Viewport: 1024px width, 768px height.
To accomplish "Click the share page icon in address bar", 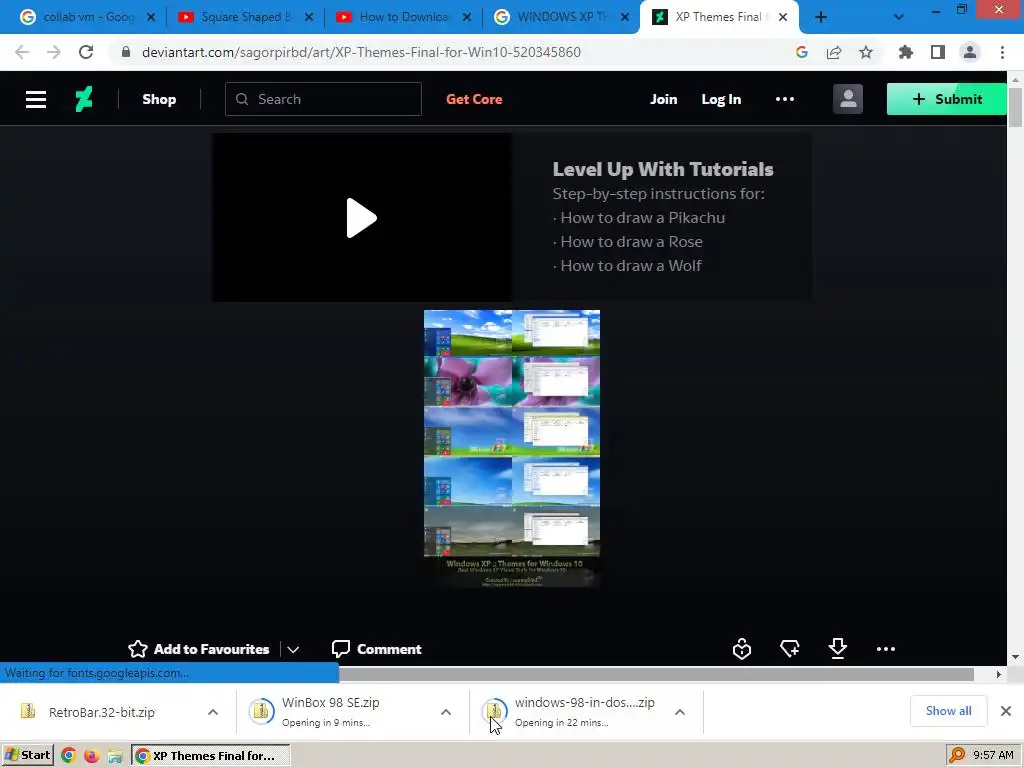I will (x=834, y=52).
